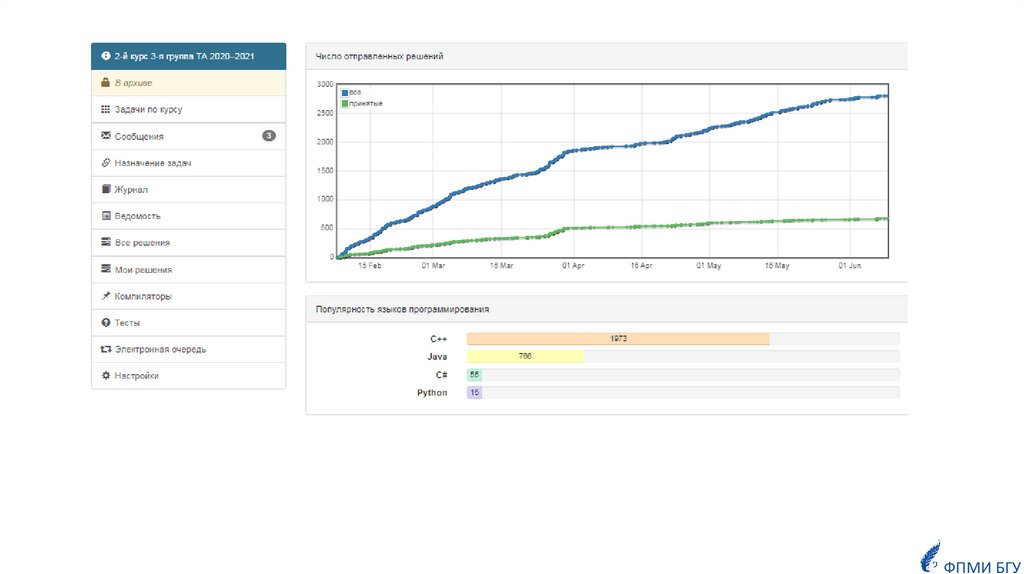The width and height of the screenshot is (1024, 574).
Task: Click the lock icon beside «В архиве»
Action: tap(106, 83)
